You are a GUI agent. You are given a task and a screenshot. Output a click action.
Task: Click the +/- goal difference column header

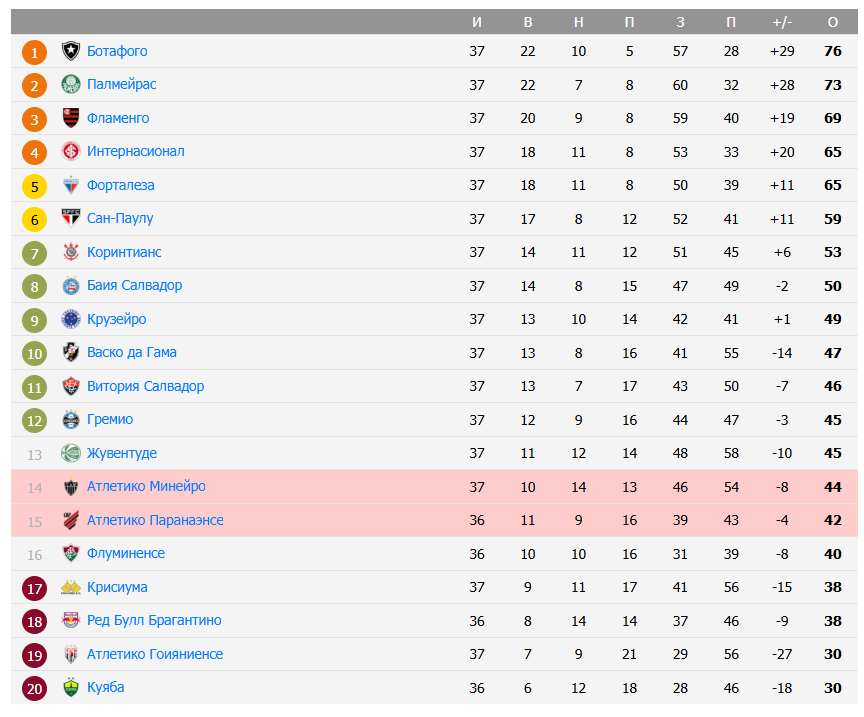click(782, 22)
